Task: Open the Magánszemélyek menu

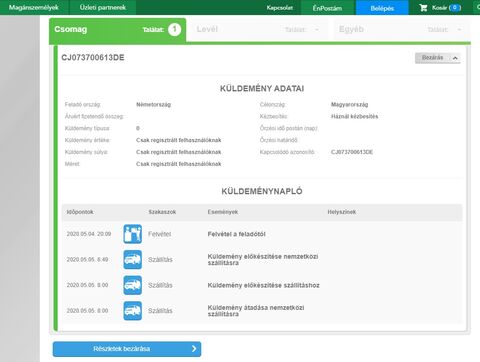Action: point(34,7)
